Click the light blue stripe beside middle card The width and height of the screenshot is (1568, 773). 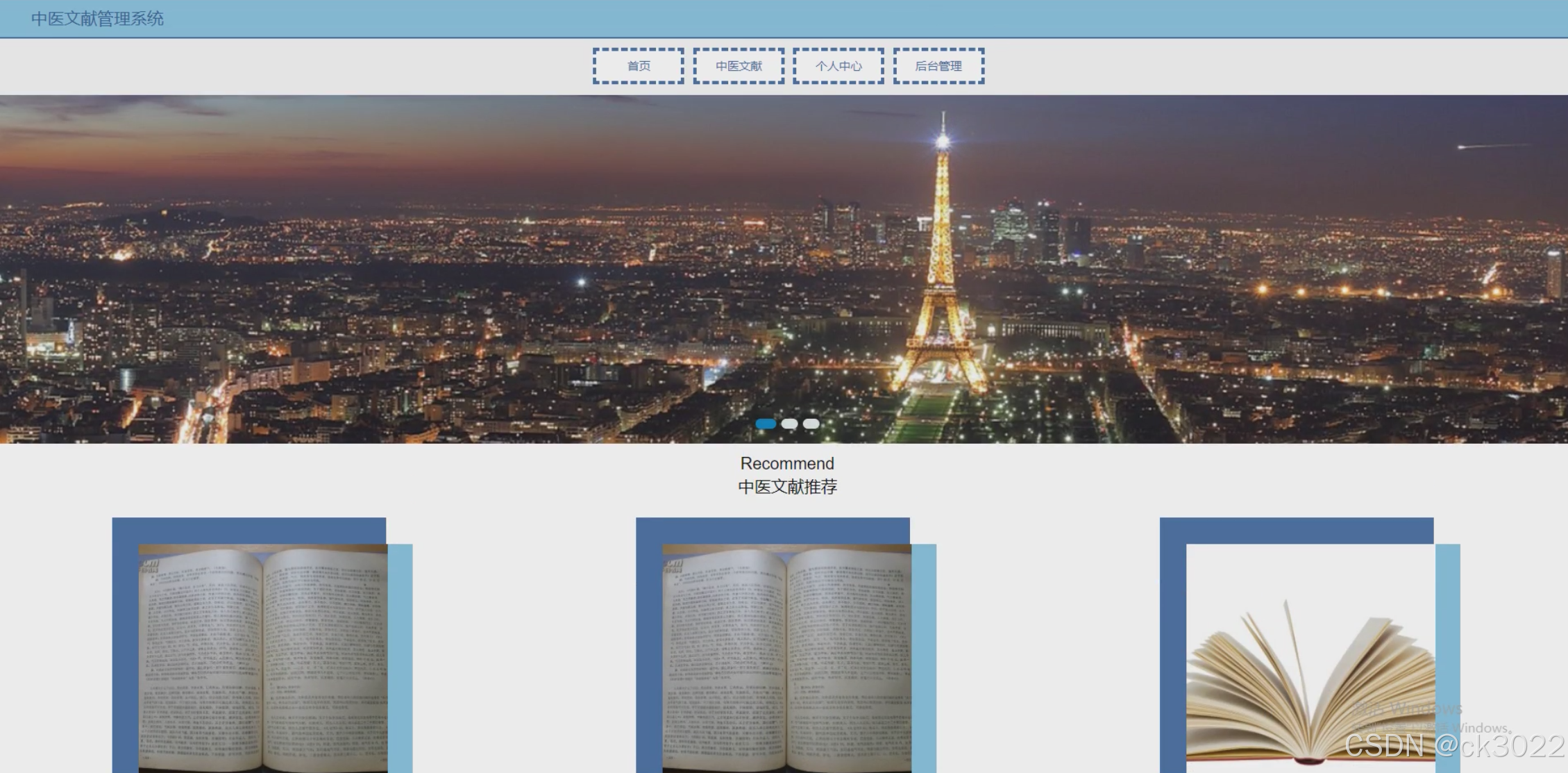[x=924, y=658]
